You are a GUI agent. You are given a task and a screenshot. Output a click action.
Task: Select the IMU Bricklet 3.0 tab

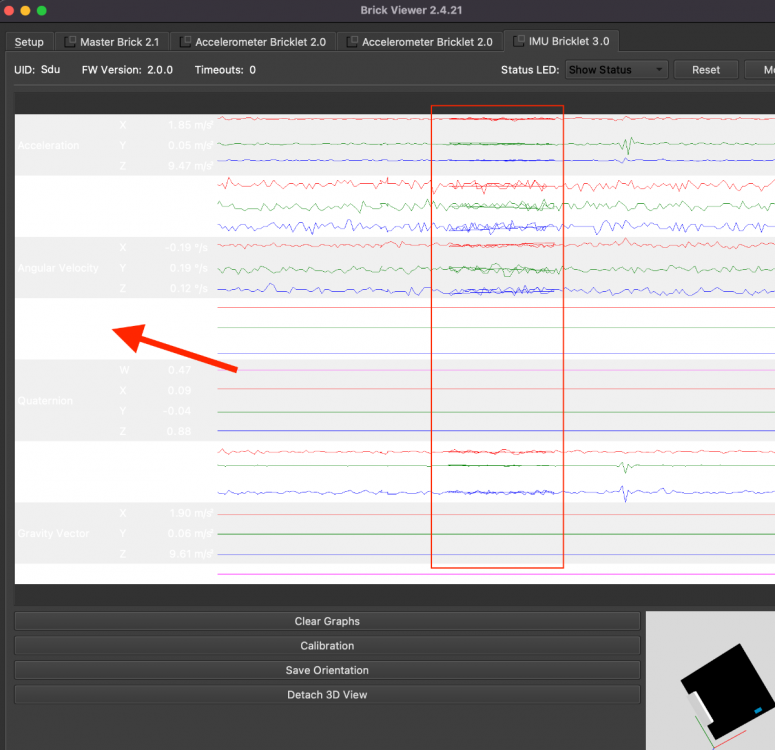tap(568, 41)
